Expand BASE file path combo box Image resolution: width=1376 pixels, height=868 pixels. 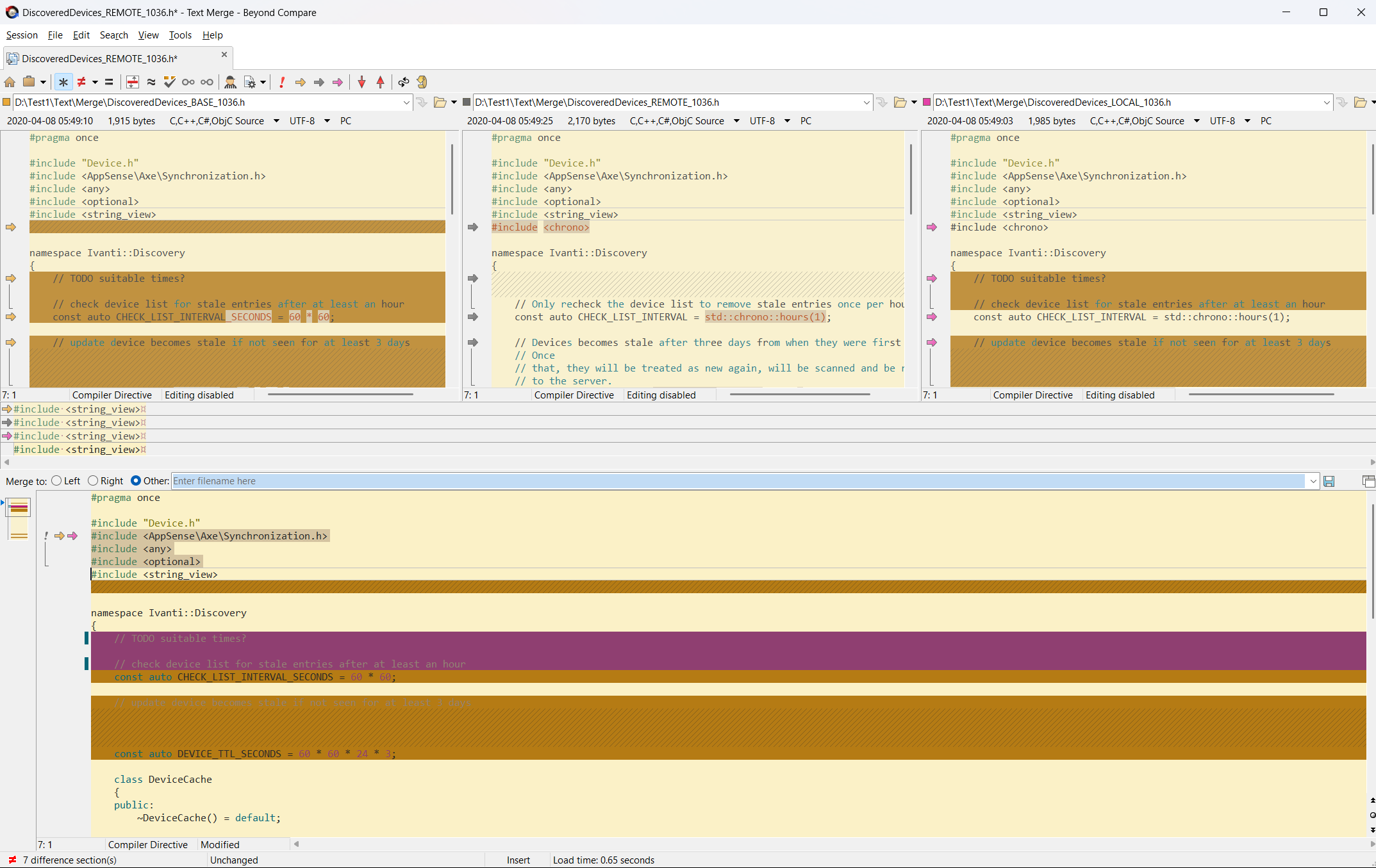(x=406, y=102)
